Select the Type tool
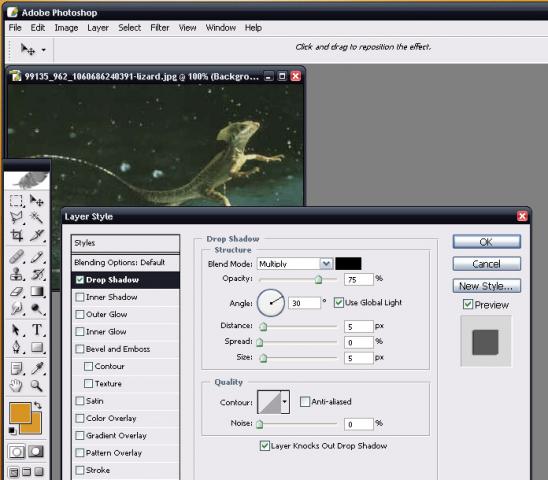The image size is (548, 480). [36, 330]
